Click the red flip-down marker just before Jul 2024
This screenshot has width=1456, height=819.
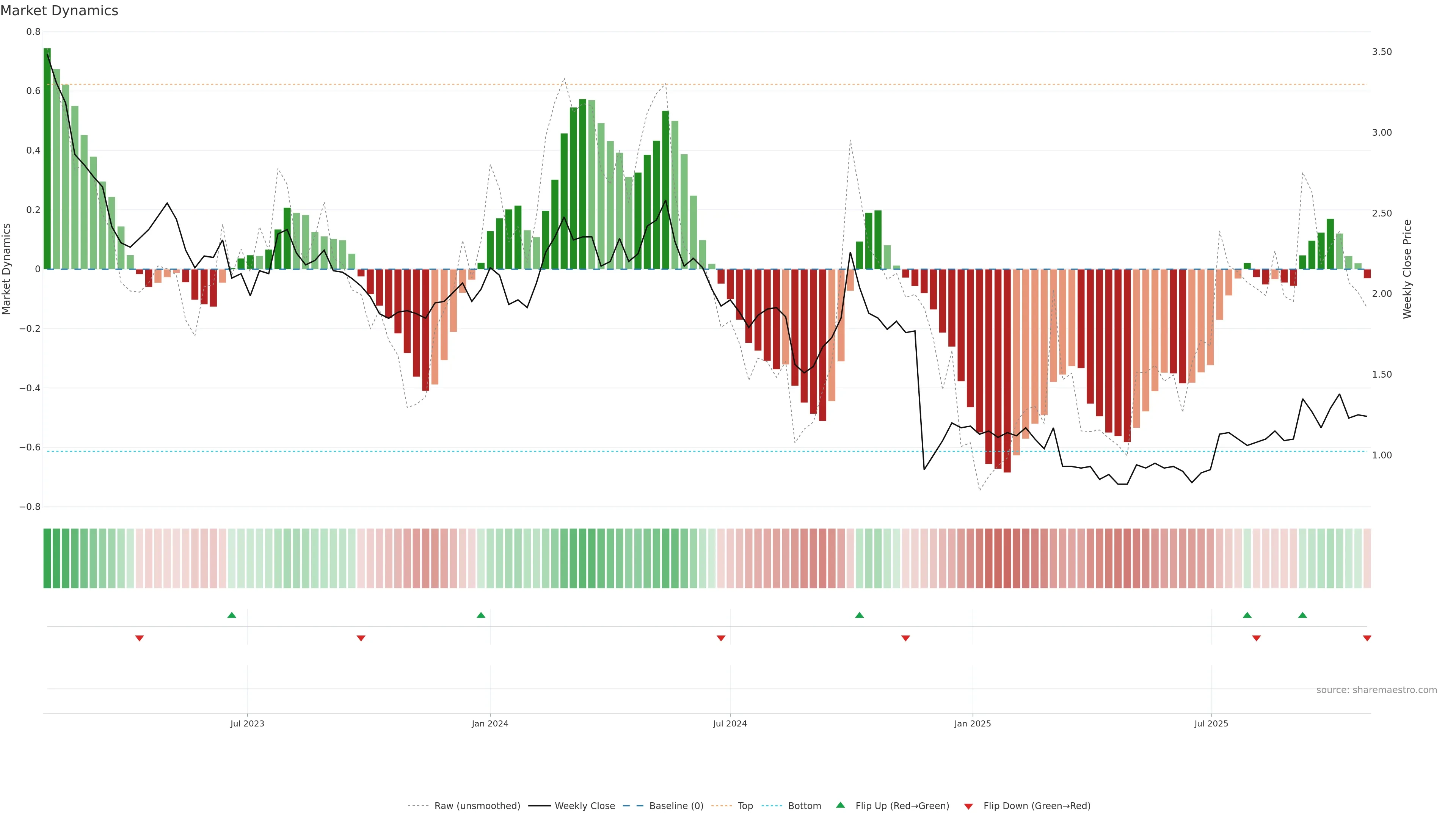click(x=721, y=638)
